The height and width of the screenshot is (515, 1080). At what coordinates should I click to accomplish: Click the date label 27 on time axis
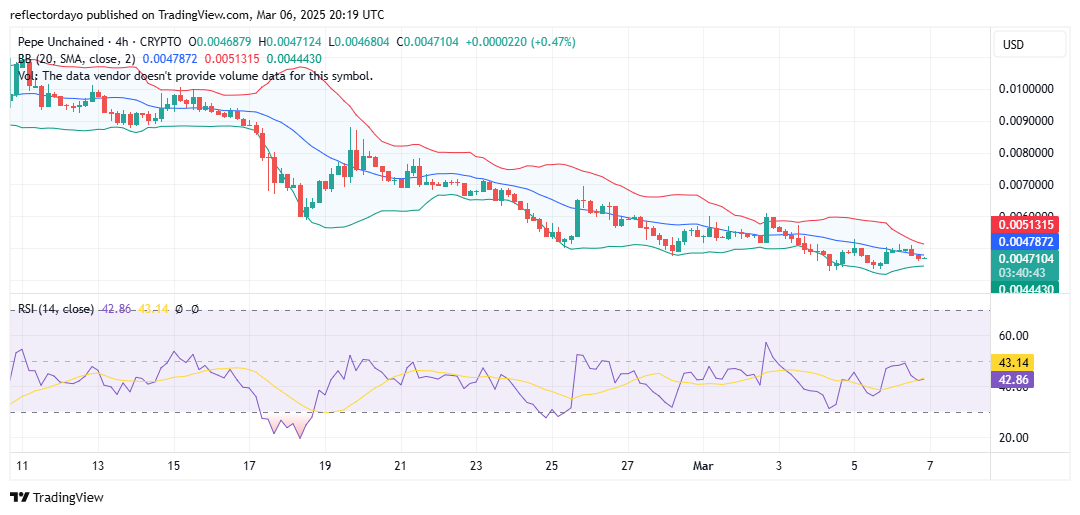click(x=627, y=465)
